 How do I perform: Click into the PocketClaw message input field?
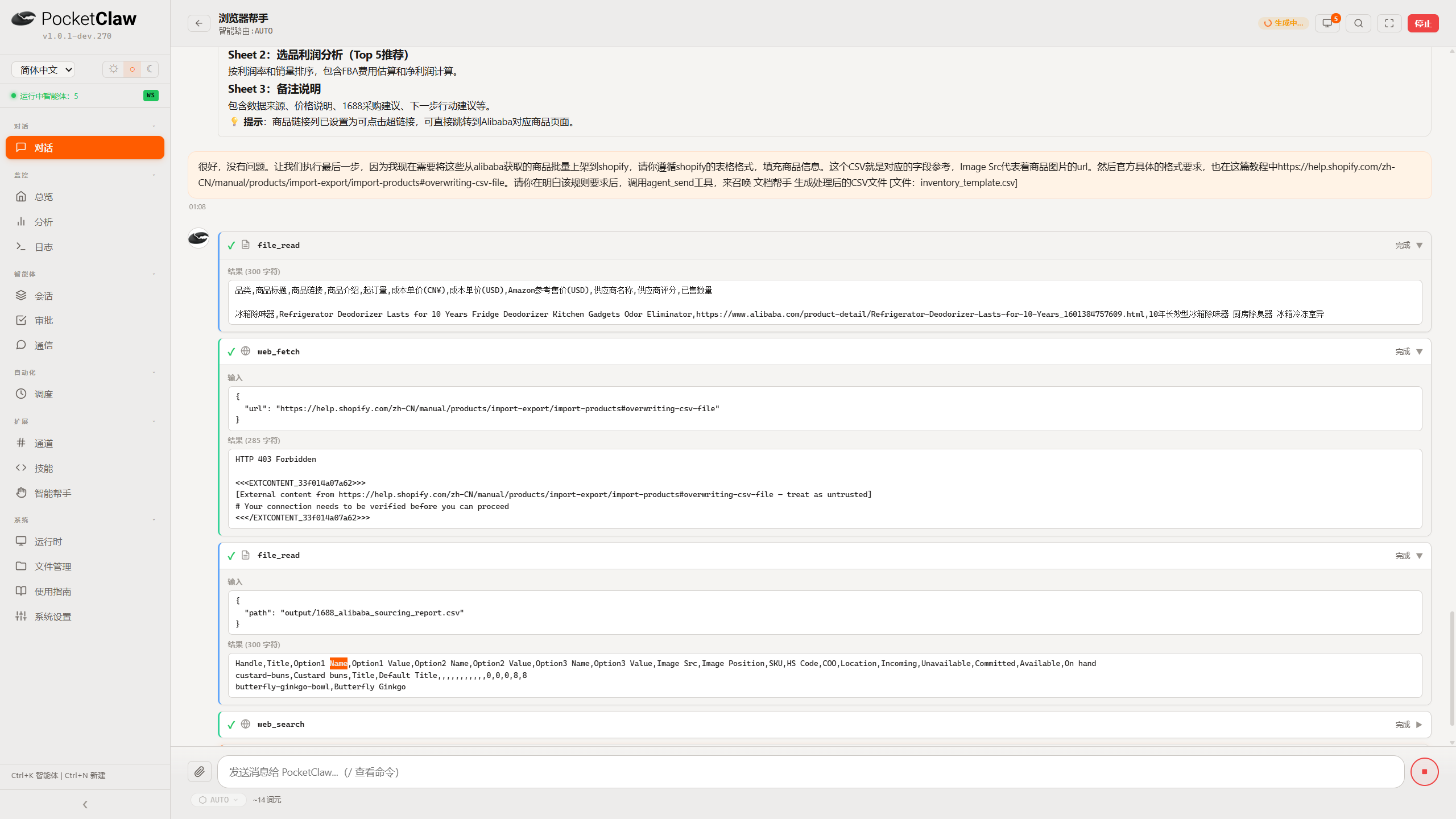[x=811, y=772]
